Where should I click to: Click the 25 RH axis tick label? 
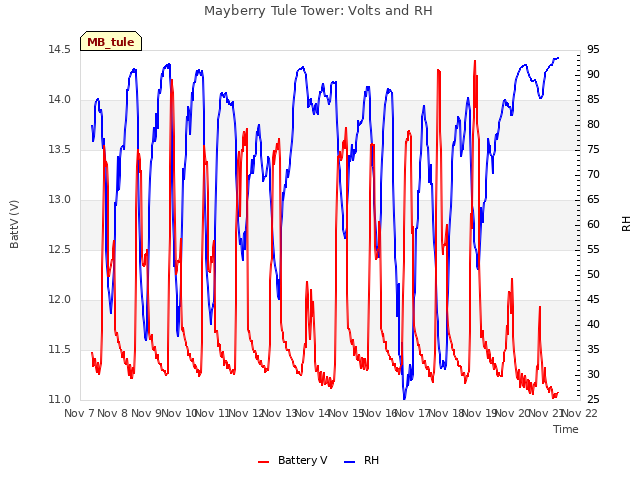[x=593, y=399]
